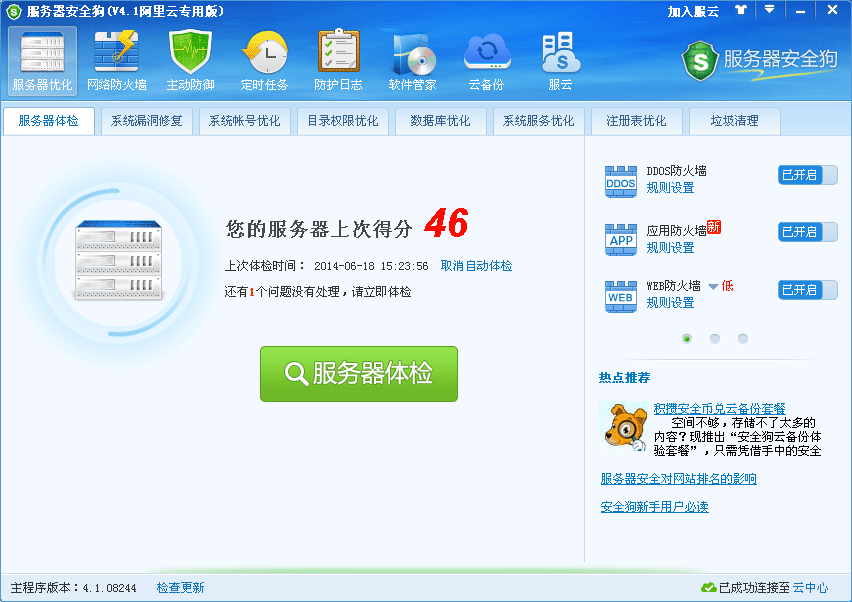Click the DDOS firewall icon
852x602 pixels.
pyautogui.click(x=621, y=181)
